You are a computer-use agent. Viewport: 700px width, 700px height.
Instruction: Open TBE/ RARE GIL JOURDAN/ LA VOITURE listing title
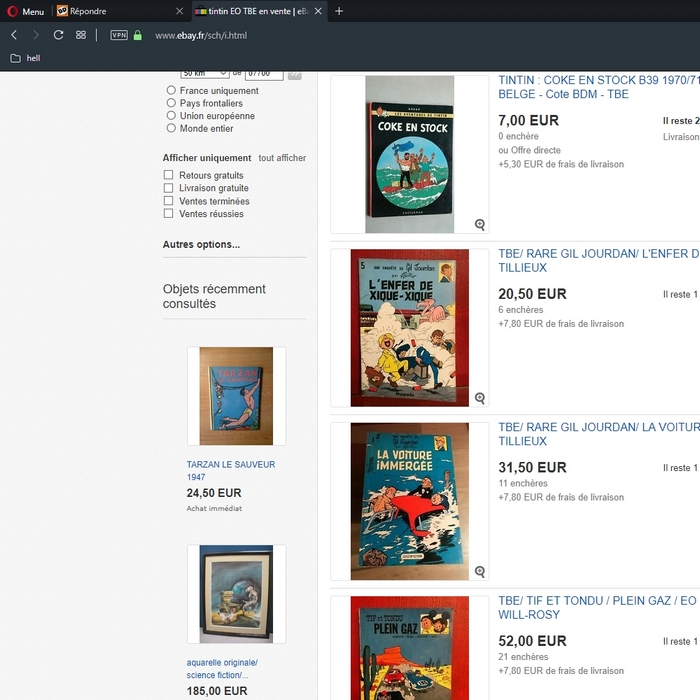click(x=599, y=434)
